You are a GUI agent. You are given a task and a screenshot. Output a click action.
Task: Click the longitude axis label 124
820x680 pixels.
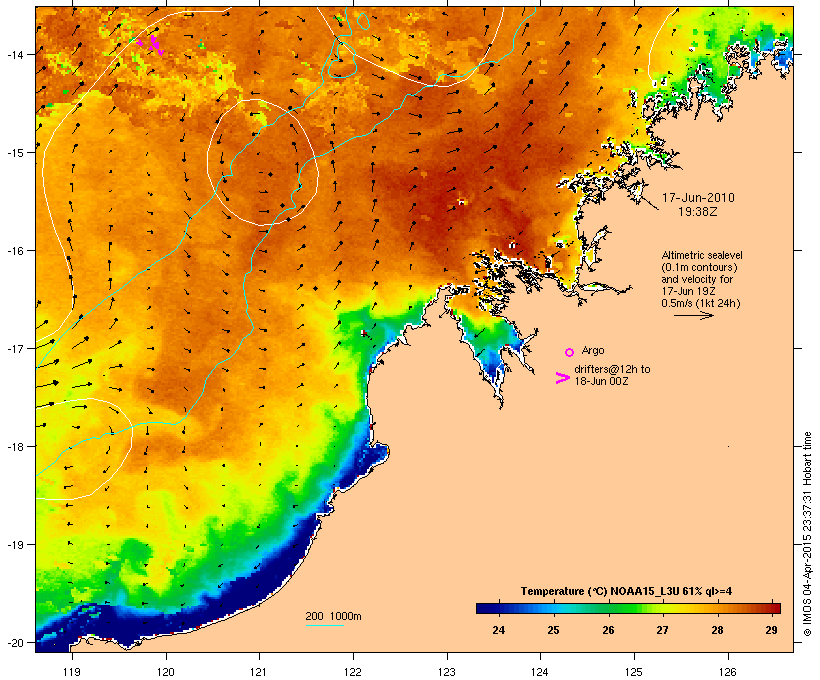pos(540,672)
